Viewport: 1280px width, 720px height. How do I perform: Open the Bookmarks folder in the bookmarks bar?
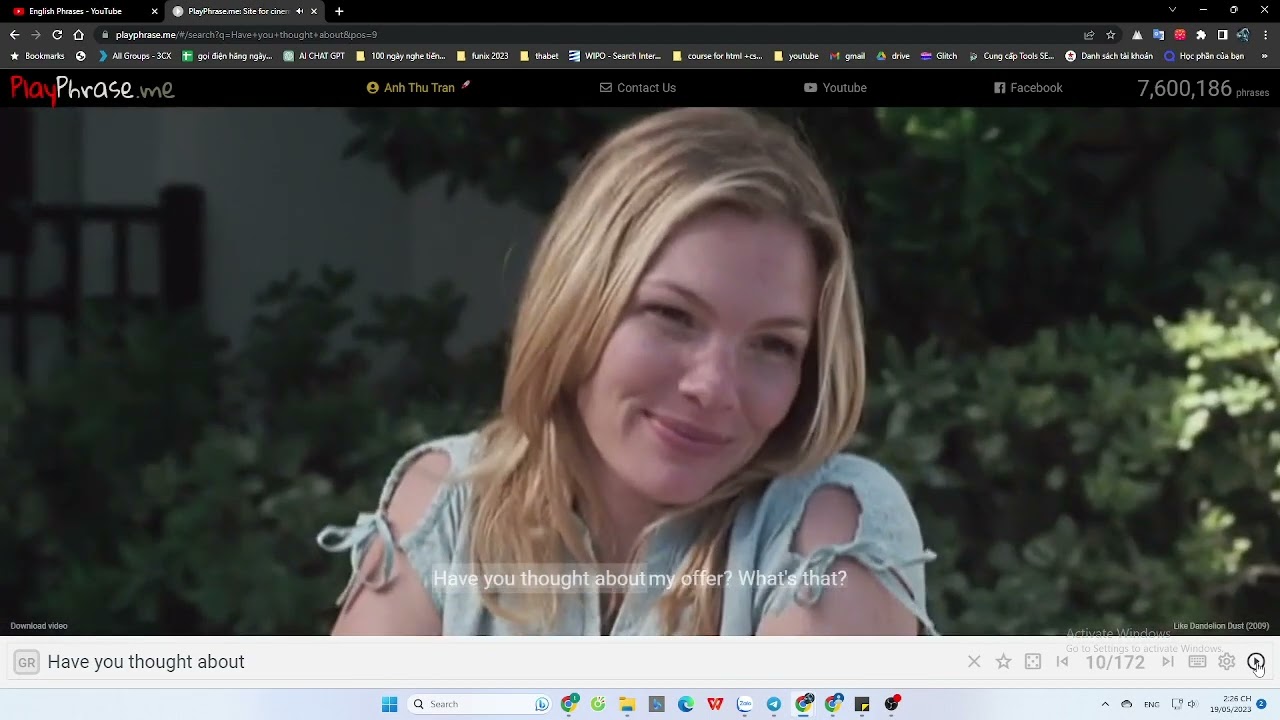tap(37, 56)
